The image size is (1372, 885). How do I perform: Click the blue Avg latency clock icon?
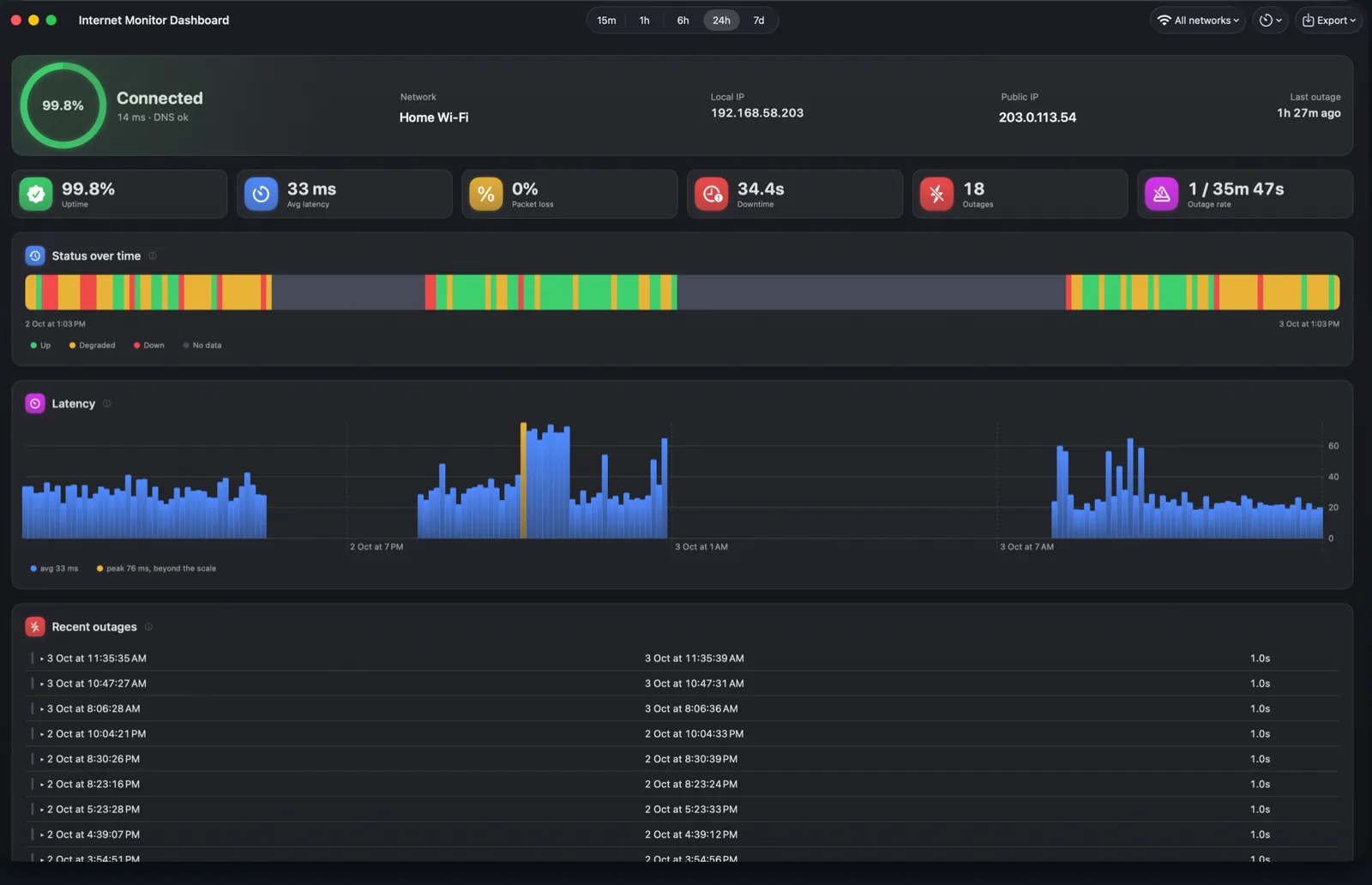[261, 194]
